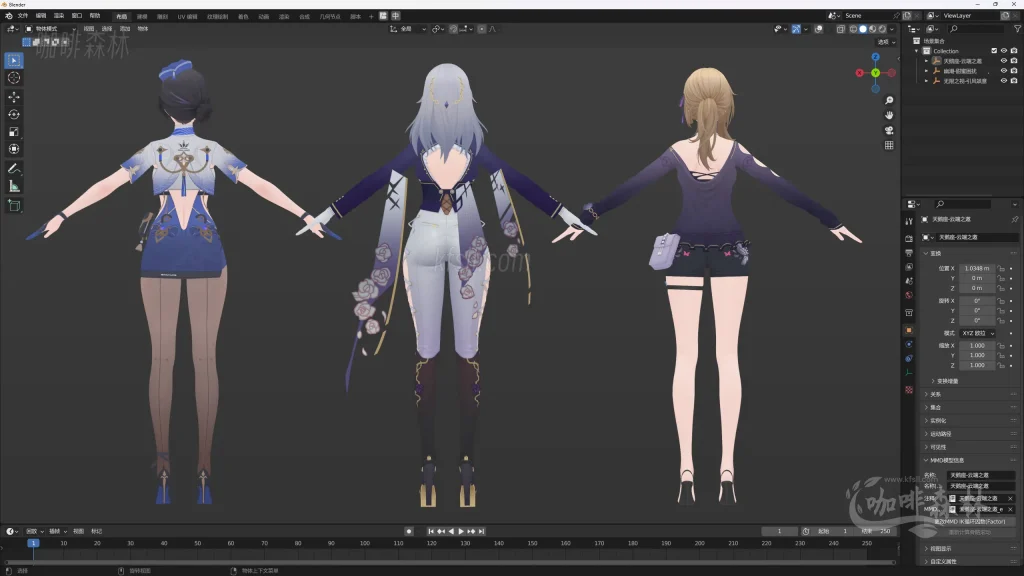
Task: Select the Transform tool
Action: pyautogui.click(x=14, y=149)
